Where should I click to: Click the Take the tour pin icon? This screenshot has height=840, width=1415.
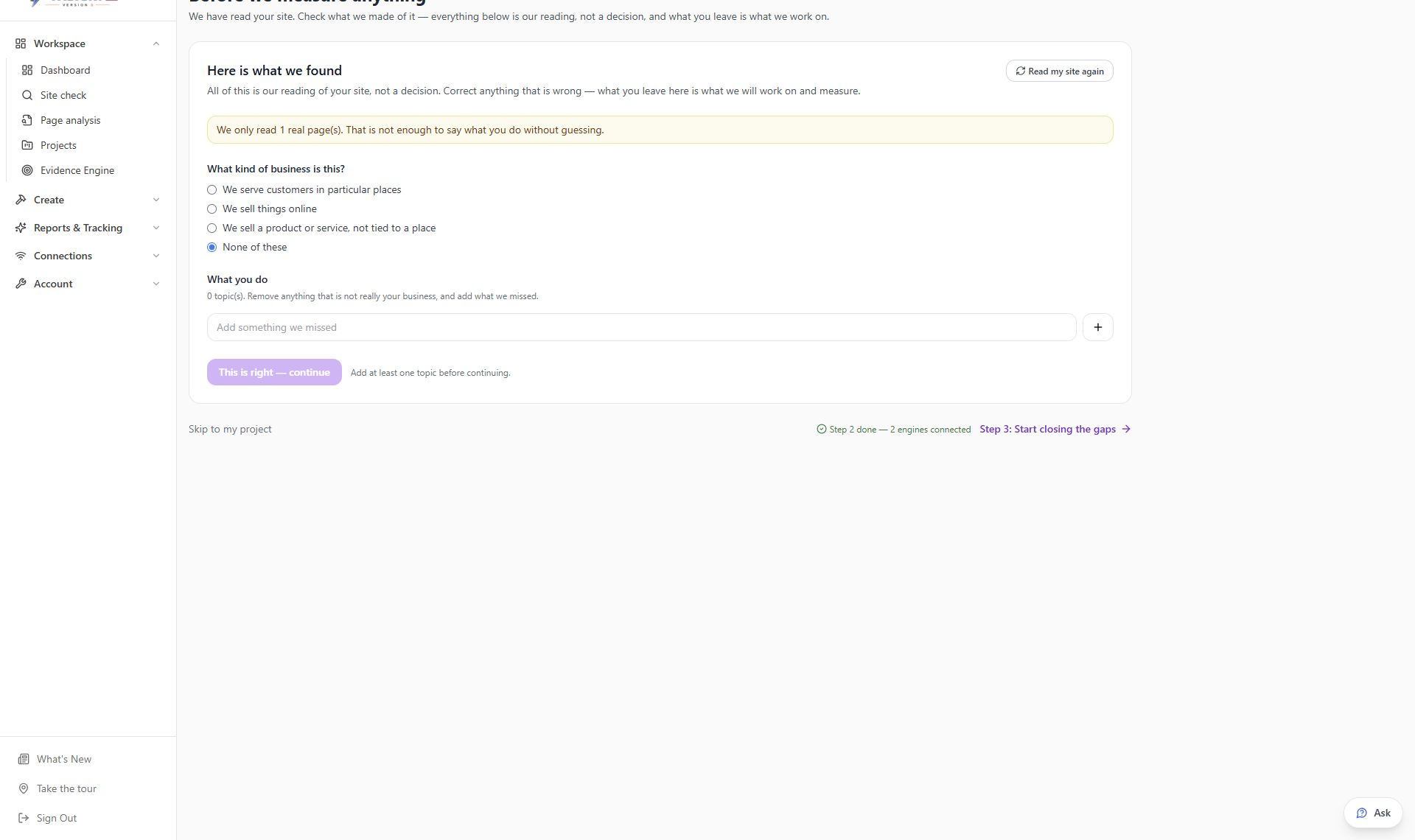pos(24,788)
